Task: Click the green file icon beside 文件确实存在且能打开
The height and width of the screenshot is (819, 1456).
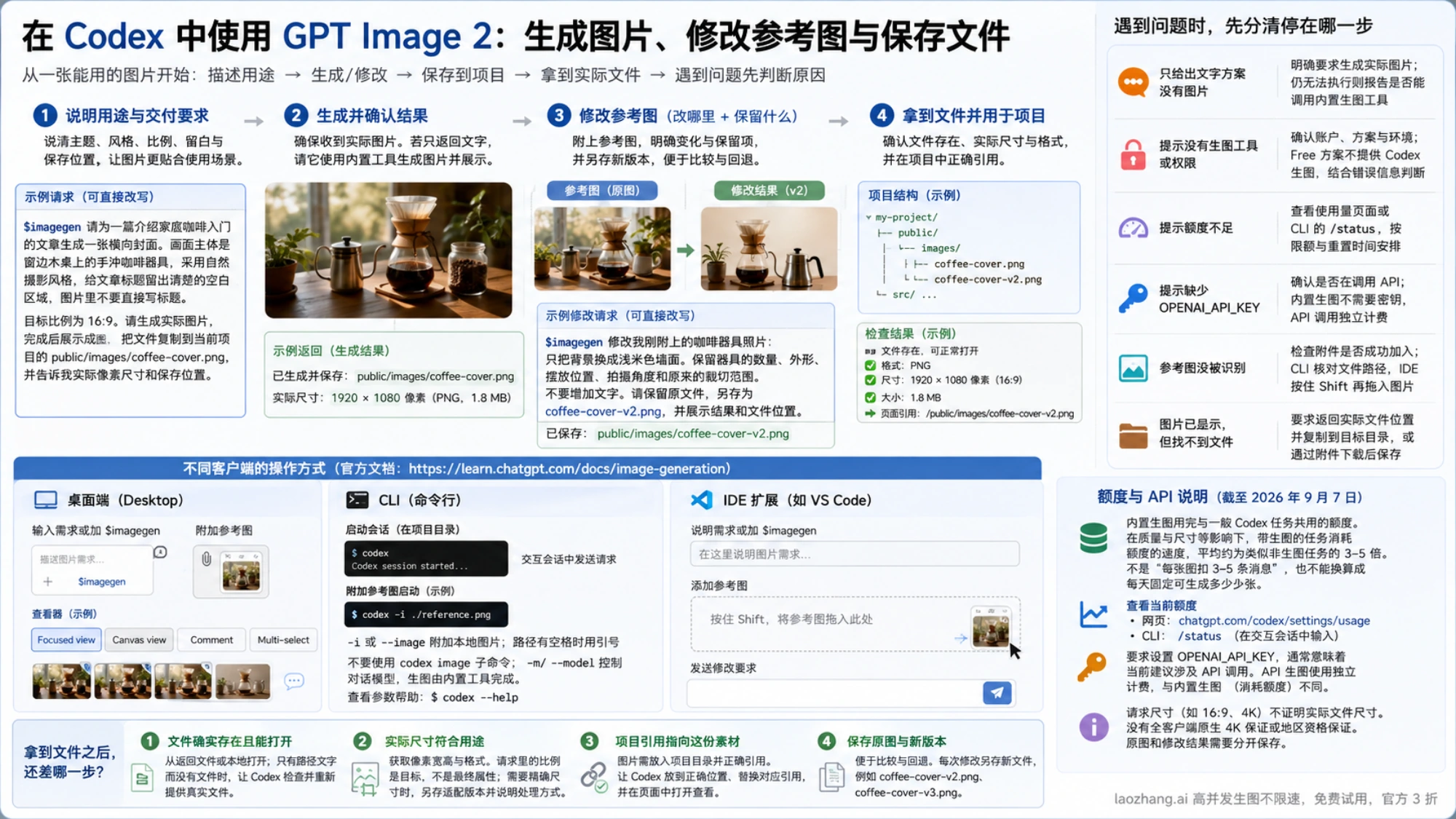Action: point(142,778)
